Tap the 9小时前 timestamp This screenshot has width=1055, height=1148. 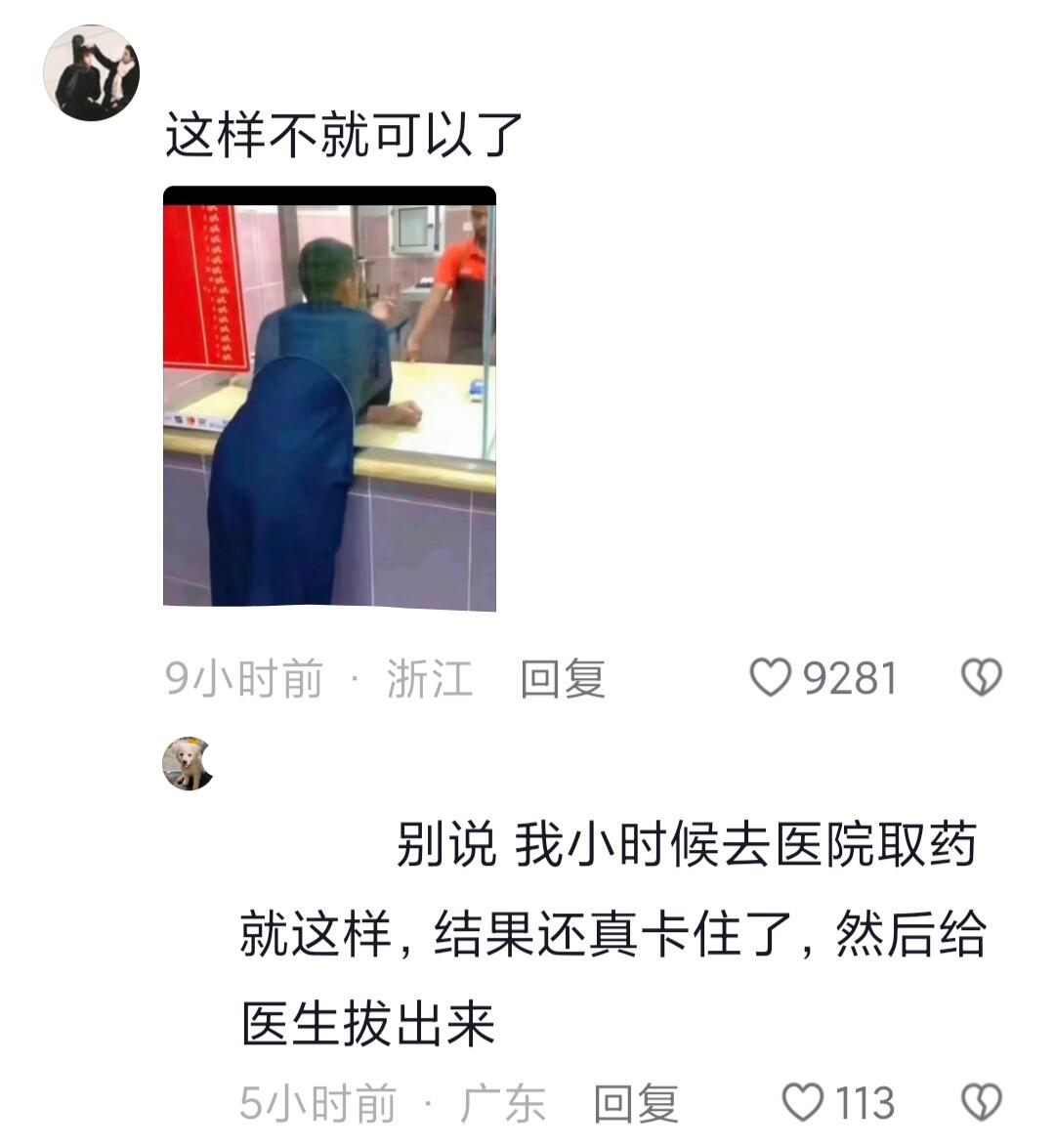point(244,678)
